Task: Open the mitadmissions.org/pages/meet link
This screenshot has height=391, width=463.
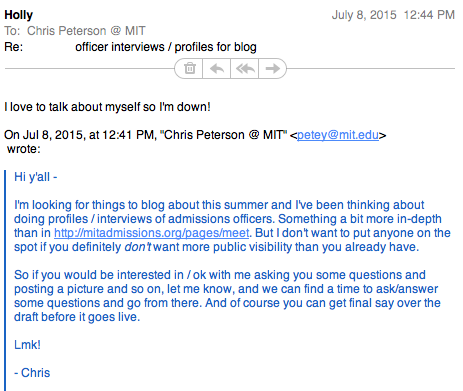Action: click(151, 233)
